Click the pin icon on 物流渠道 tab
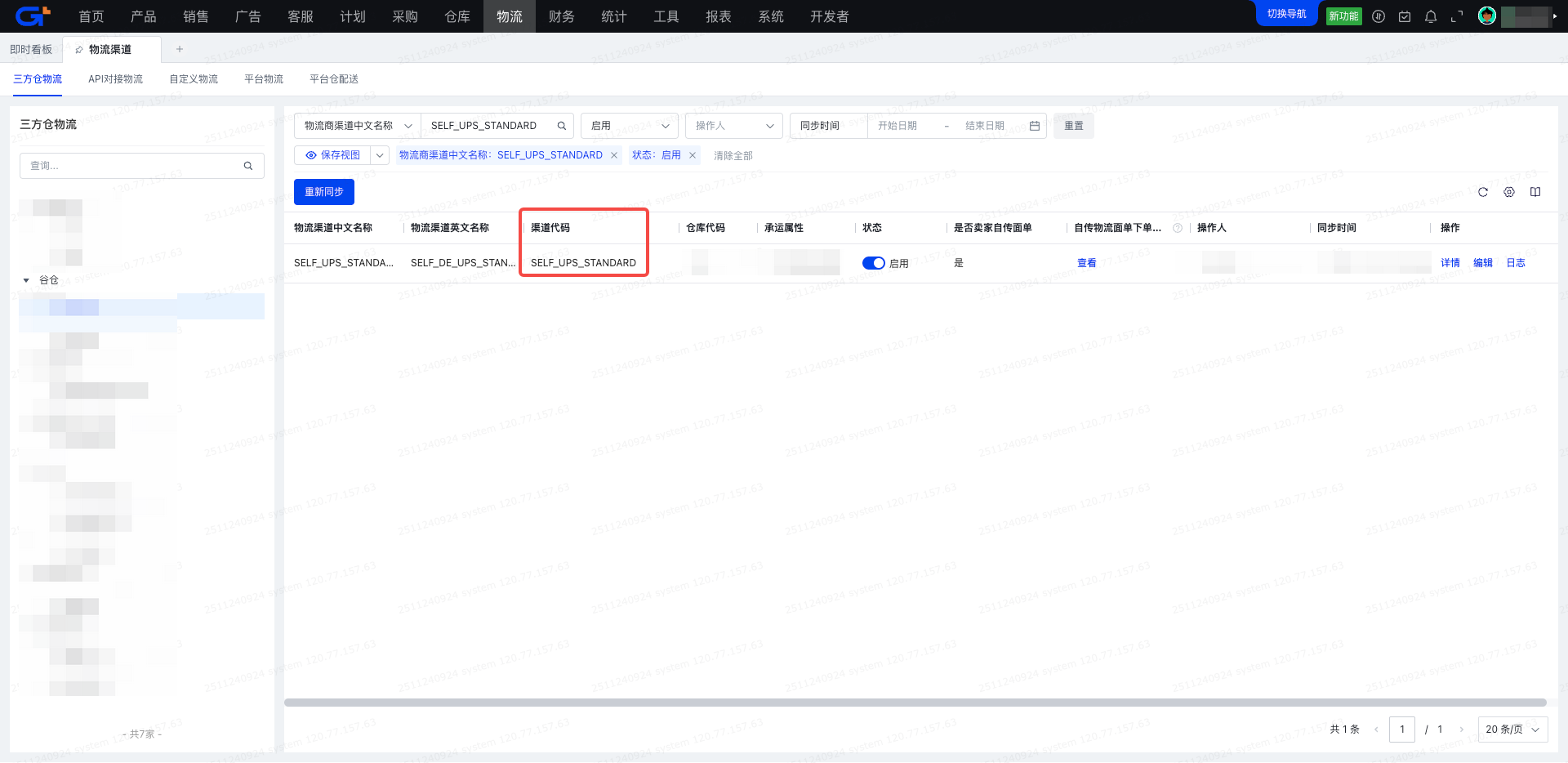 coord(79,50)
